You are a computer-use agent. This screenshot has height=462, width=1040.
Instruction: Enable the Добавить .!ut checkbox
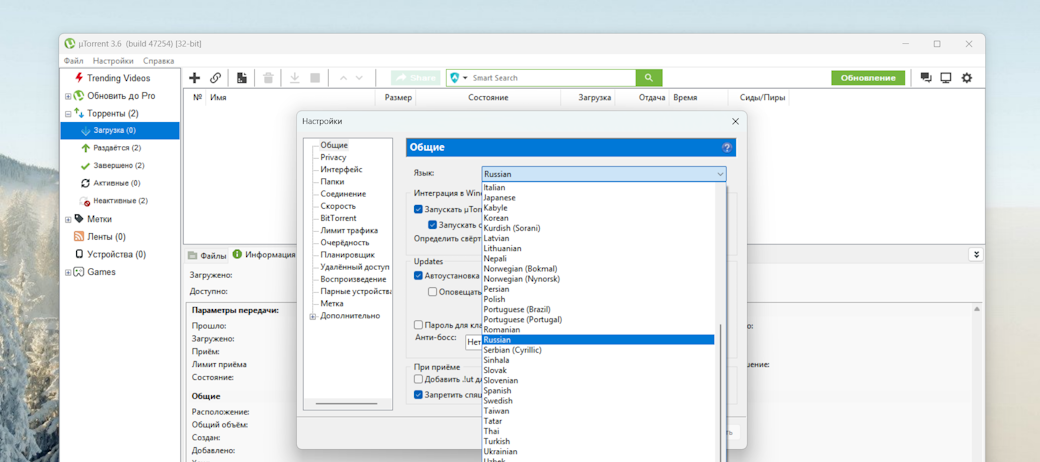(x=418, y=379)
